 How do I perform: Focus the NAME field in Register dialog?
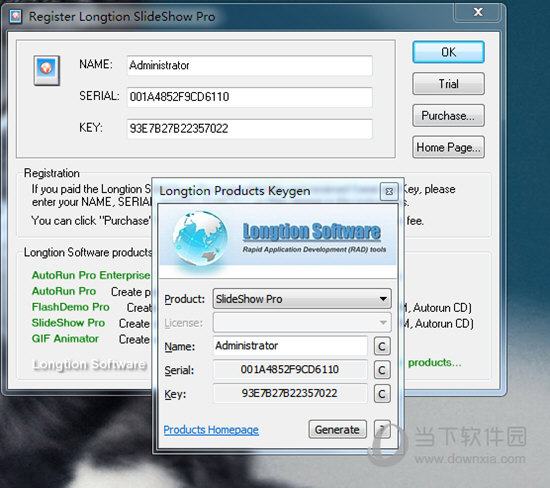coord(249,65)
